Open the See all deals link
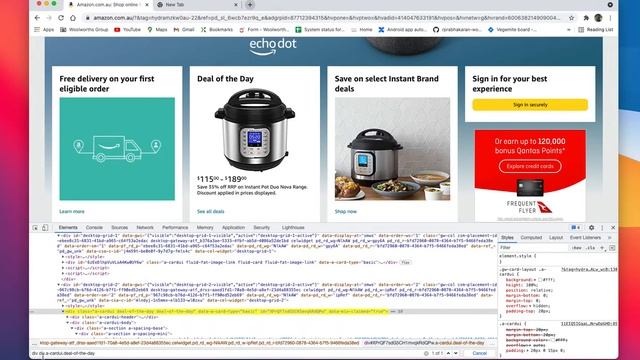This screenshot has height=360, width=640. 211,211
